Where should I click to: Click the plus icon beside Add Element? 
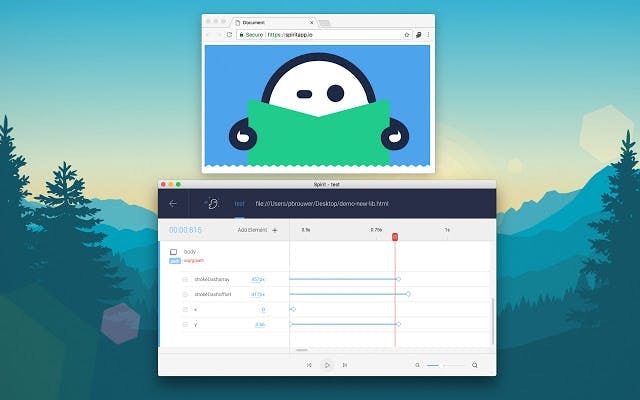click(x=275, y=230)
